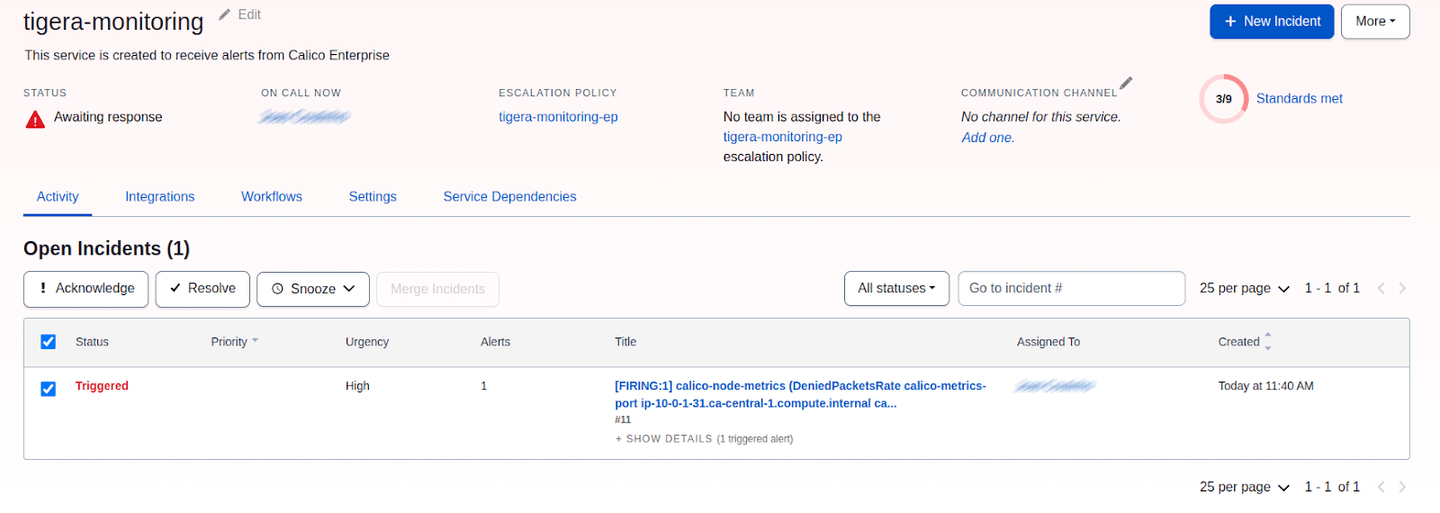Viewport: 1440px width, 513px height.
Task: Open the Snooze dropdown
Action: 313,288
